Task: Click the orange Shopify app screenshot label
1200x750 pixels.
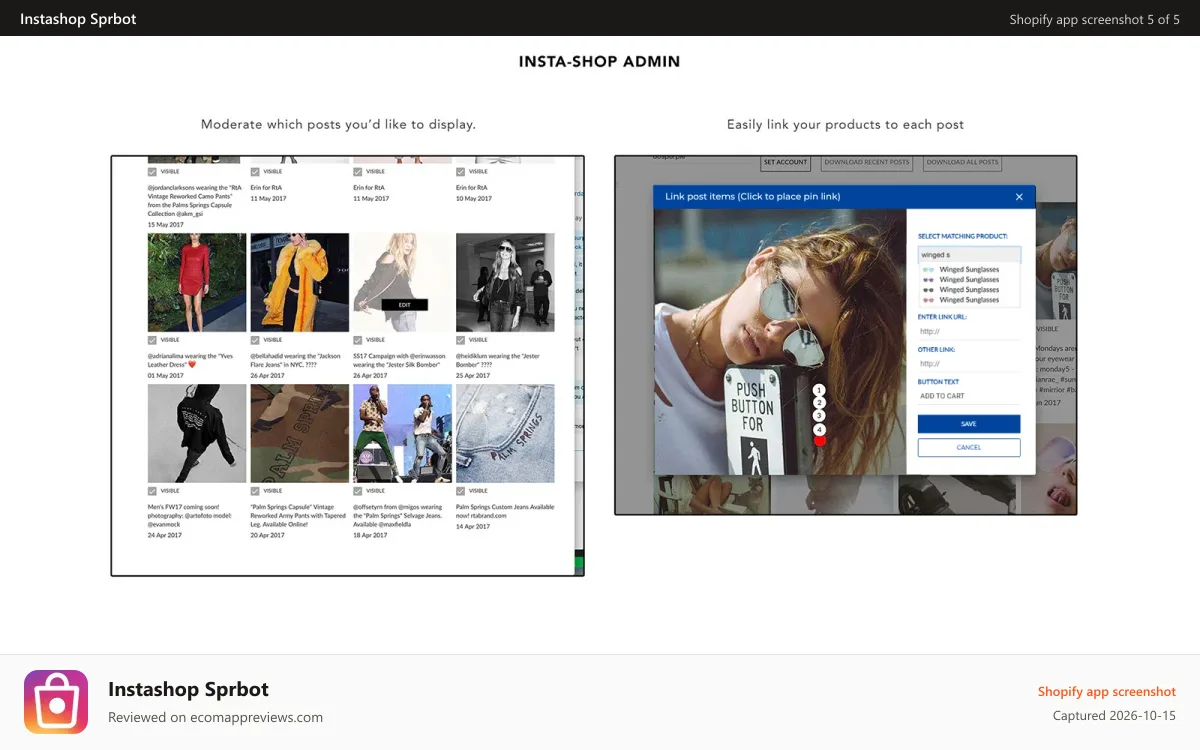Action: point(1107,691)
